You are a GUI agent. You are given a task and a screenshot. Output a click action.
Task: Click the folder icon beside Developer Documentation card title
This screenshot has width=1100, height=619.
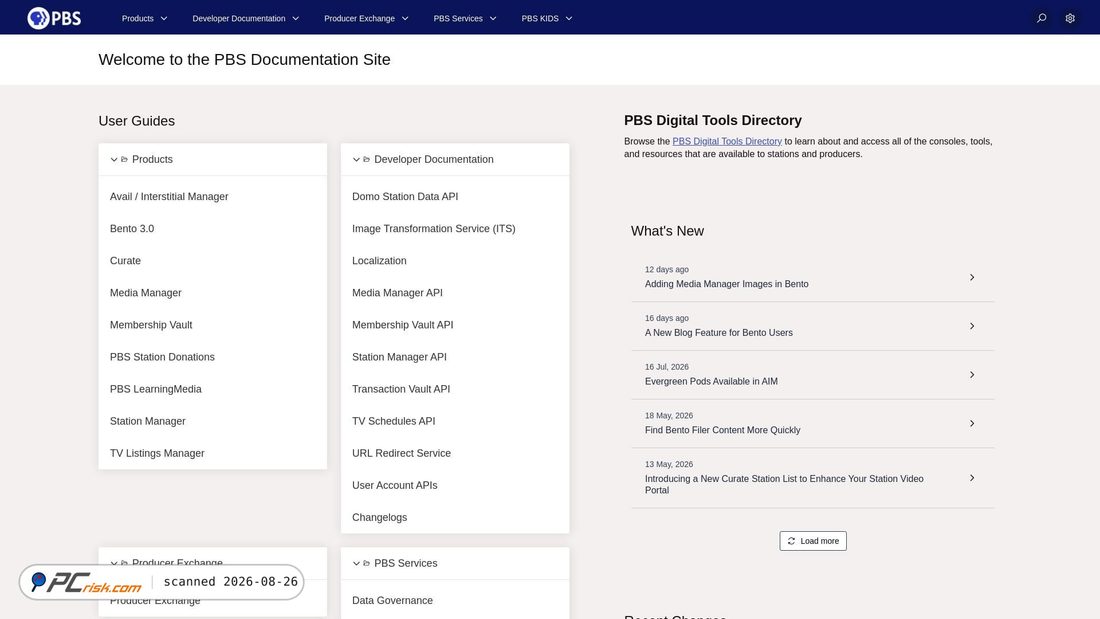[366, 159]
